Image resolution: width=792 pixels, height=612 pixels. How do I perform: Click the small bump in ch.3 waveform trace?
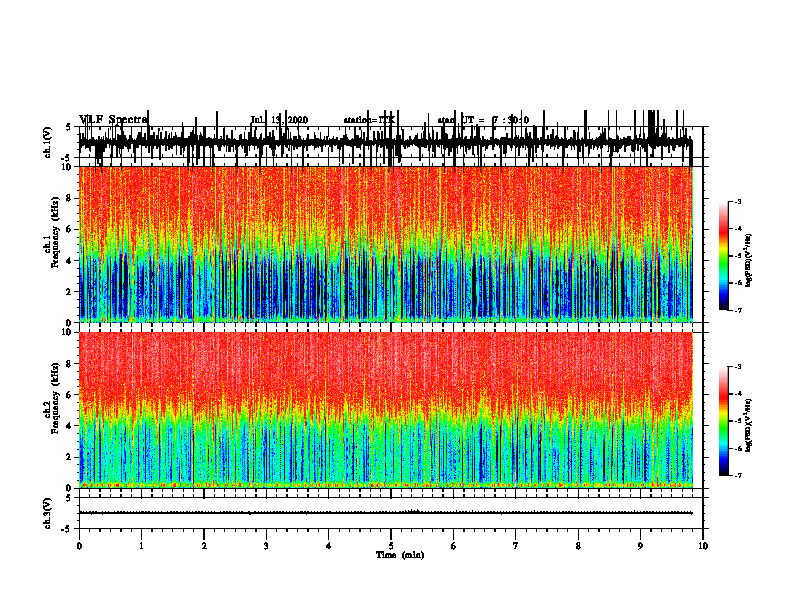tap(414, 512)
